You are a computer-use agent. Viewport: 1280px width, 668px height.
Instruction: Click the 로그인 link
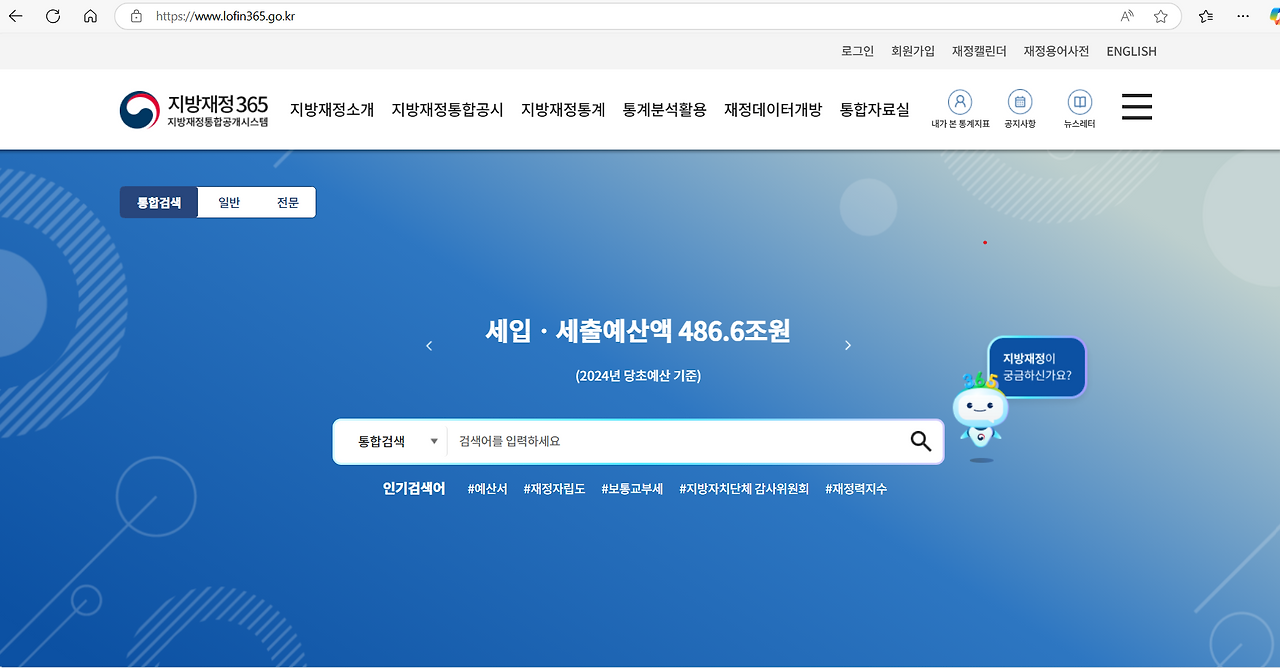click(857, 51)
